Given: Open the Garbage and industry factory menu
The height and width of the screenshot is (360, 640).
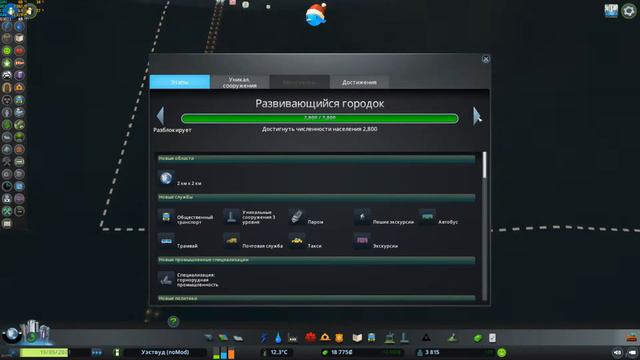Looking at the screenshot, I should (x=293, y=338).
